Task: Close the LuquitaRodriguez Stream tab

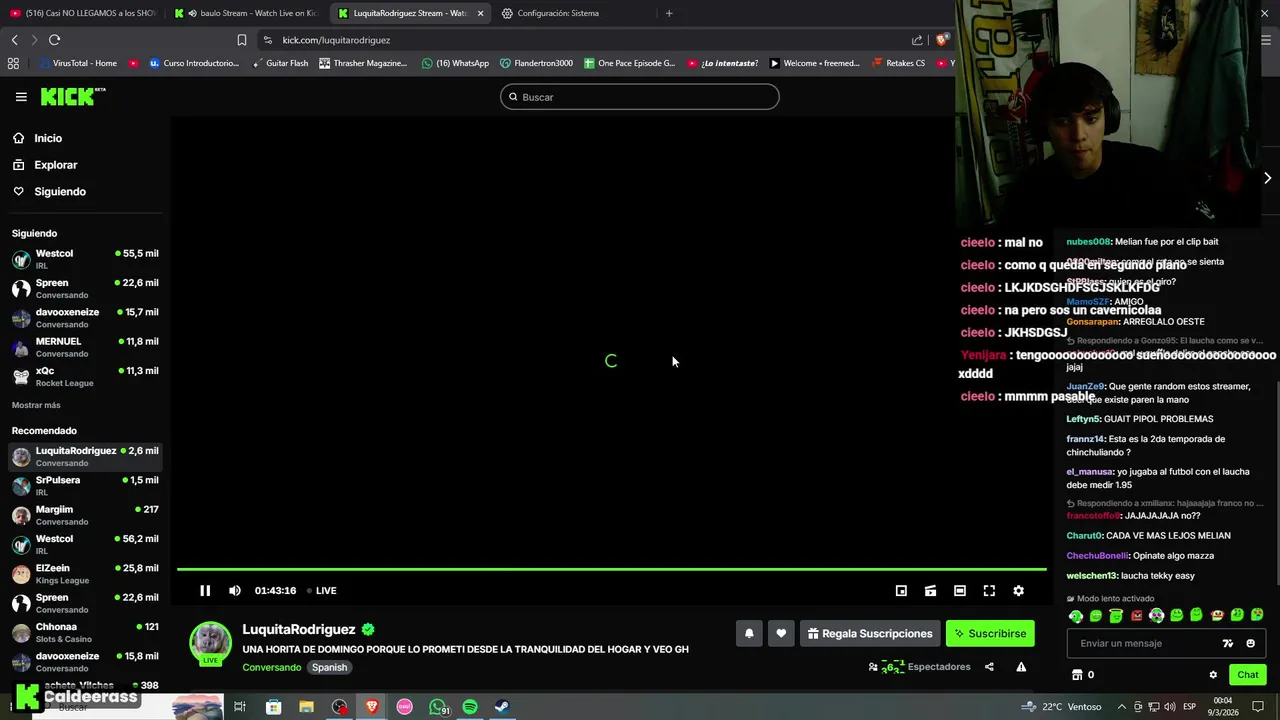Action: pyautogui.click(x=480, y=13)
